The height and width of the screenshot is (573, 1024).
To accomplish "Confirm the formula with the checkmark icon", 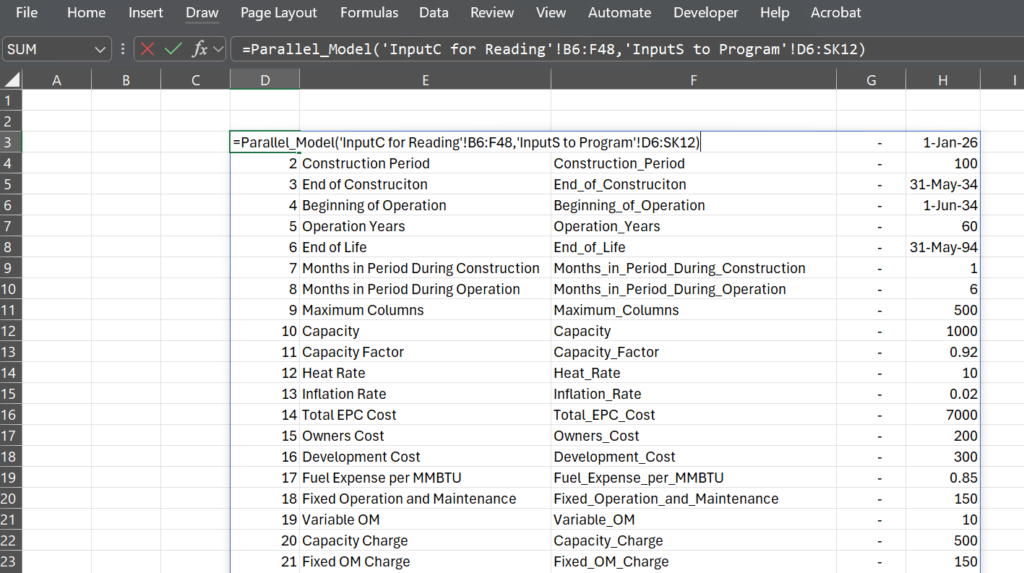I will [x=173, y=49].
